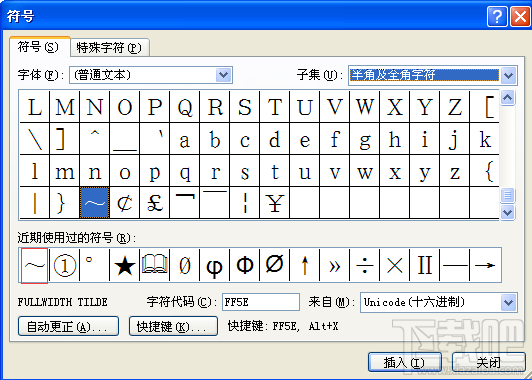The image size is (532, 380).
Task: Click the 快捷键(K)... button
Action: pos(173,326)
